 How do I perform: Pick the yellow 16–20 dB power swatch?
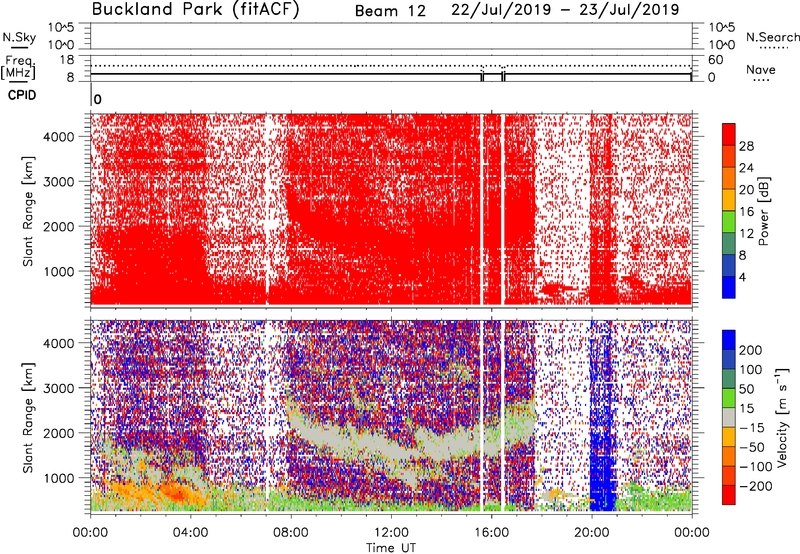pyautogui.click(x=729, y=200)
